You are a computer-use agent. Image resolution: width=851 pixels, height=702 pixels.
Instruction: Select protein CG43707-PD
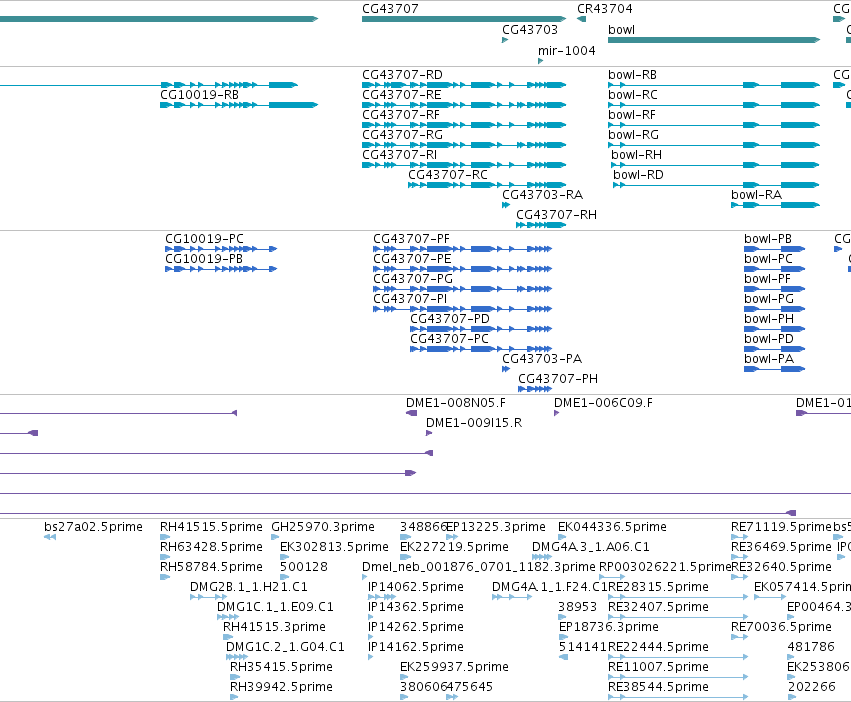pos(481,329)
